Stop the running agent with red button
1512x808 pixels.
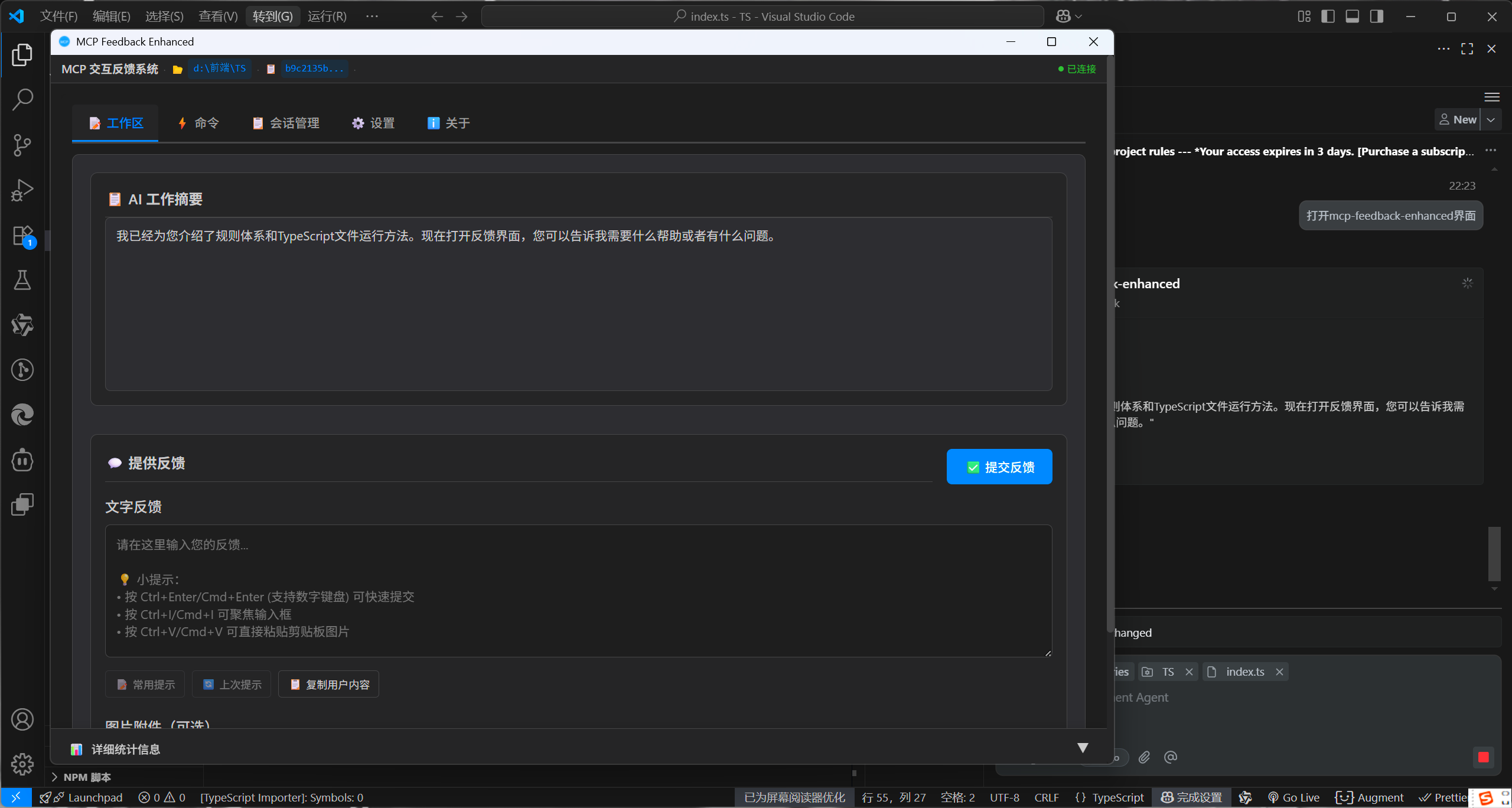pyautogui.click(x=1483, y=757)
